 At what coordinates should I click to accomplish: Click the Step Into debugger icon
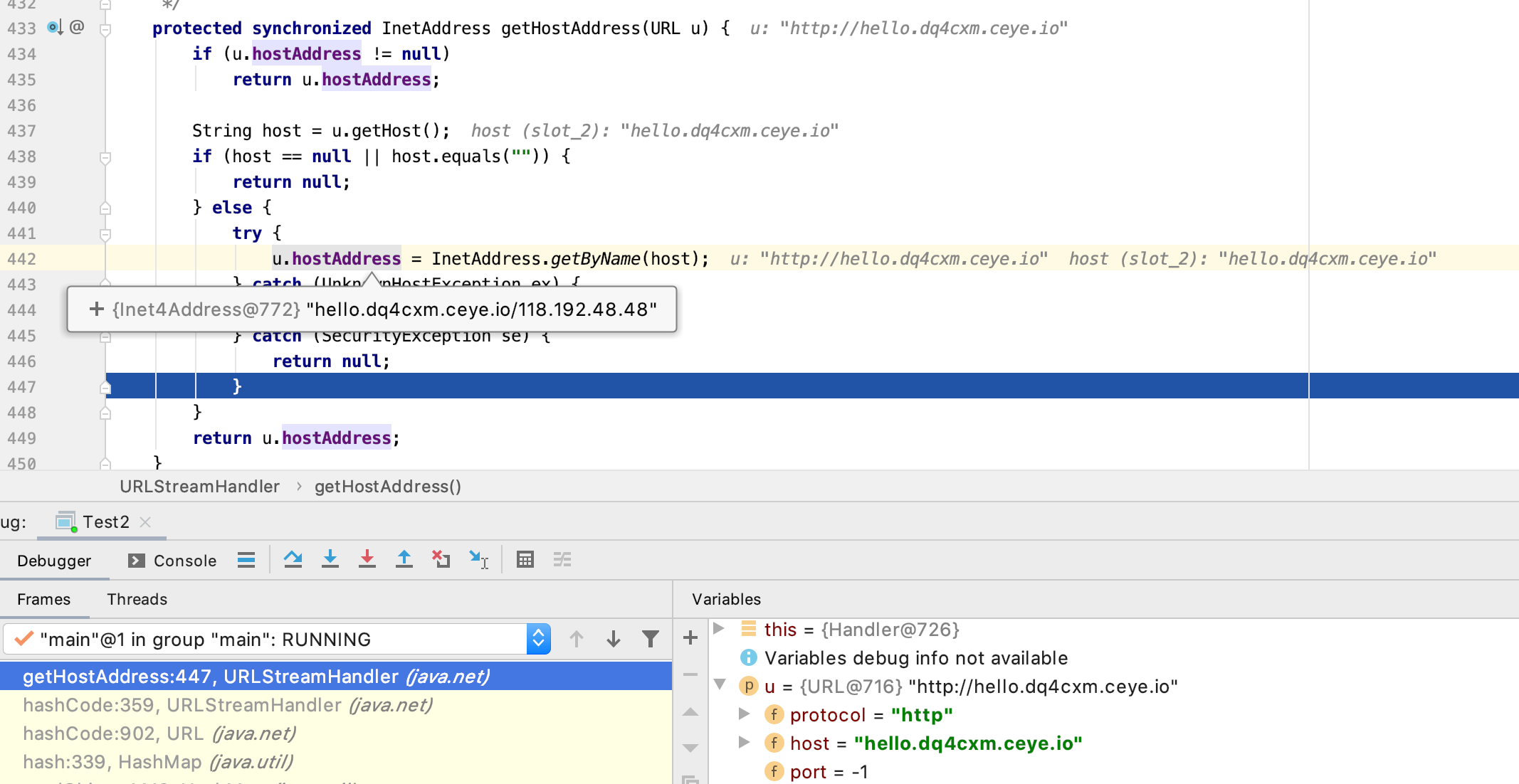click(x=330, y=560)
